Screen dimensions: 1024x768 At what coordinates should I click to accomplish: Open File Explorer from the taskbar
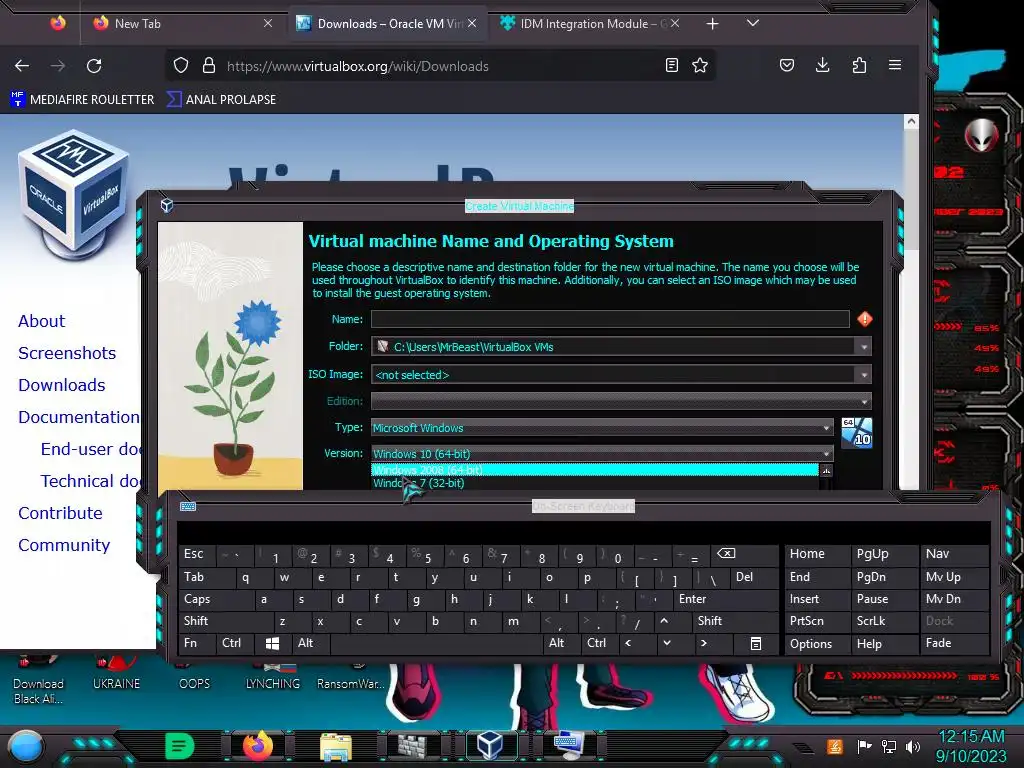tap(336, 746)
